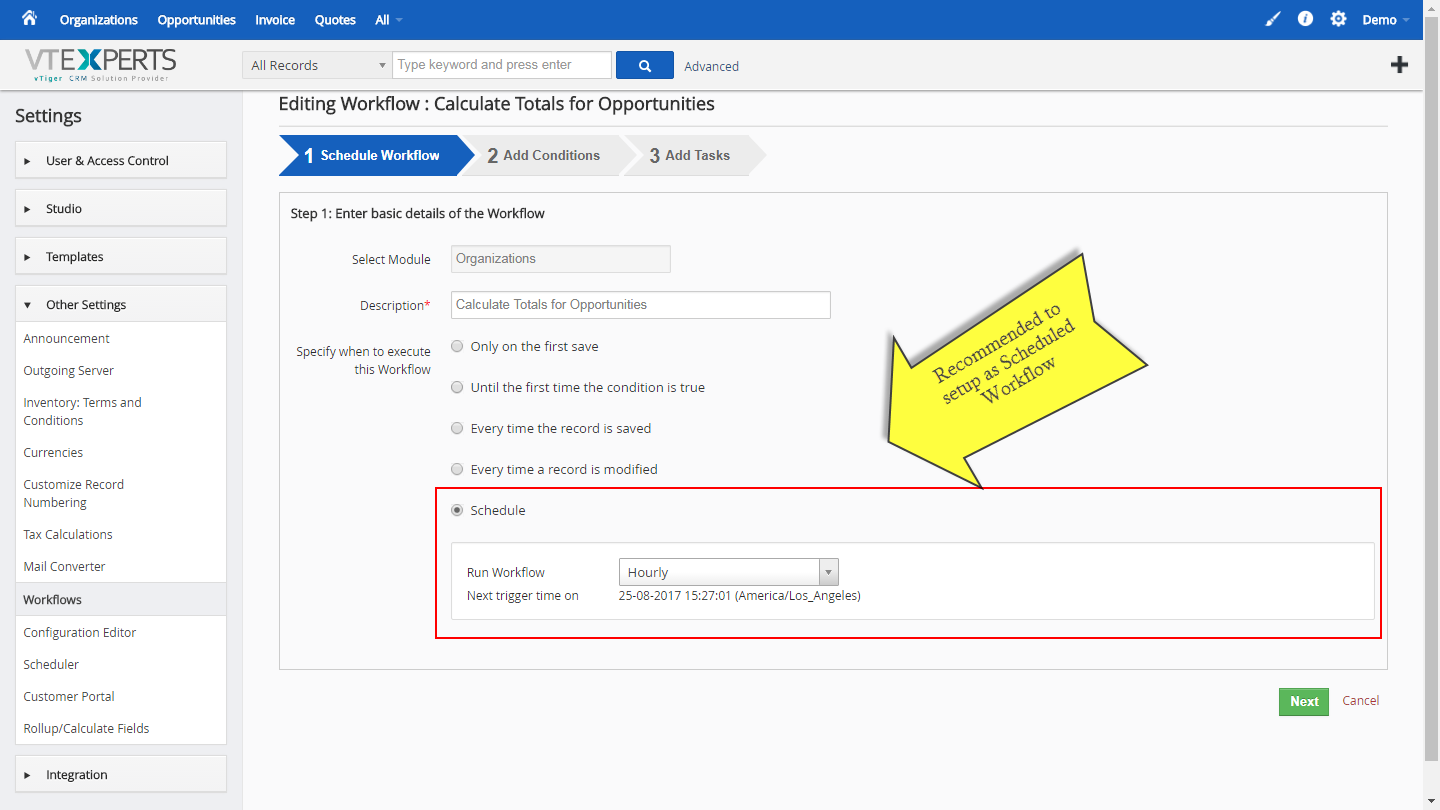Screen dimensions: 1440x810
Task: Choose 'Every time a record is modified'
Action: [457, 469]
